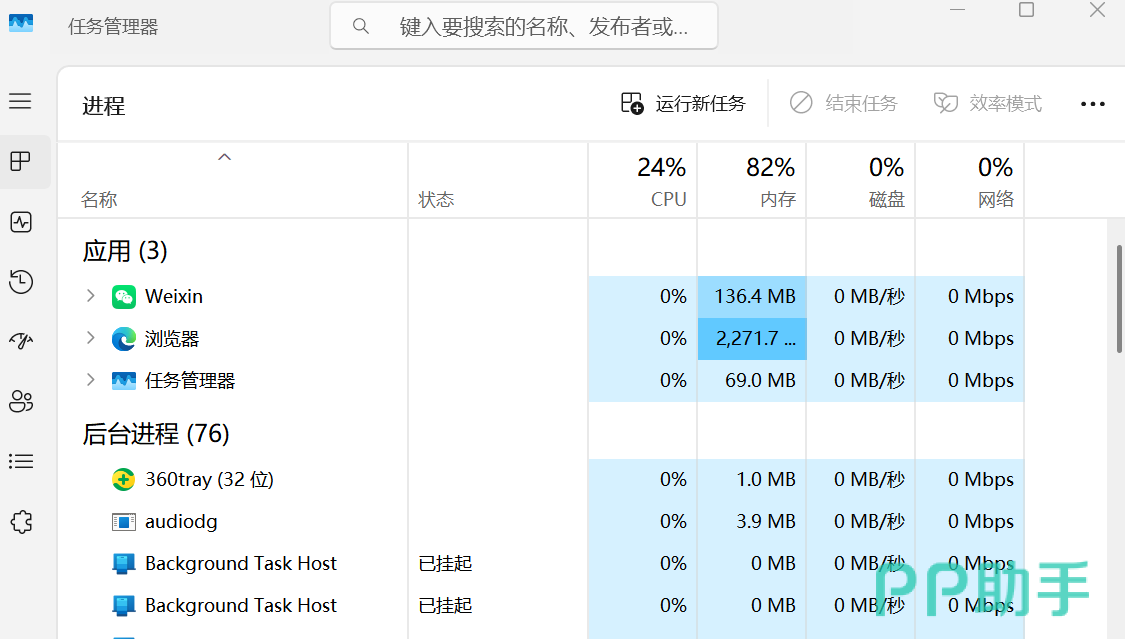Maximize the Task Manager window

pyautogui.click(x=1027, y=10)
